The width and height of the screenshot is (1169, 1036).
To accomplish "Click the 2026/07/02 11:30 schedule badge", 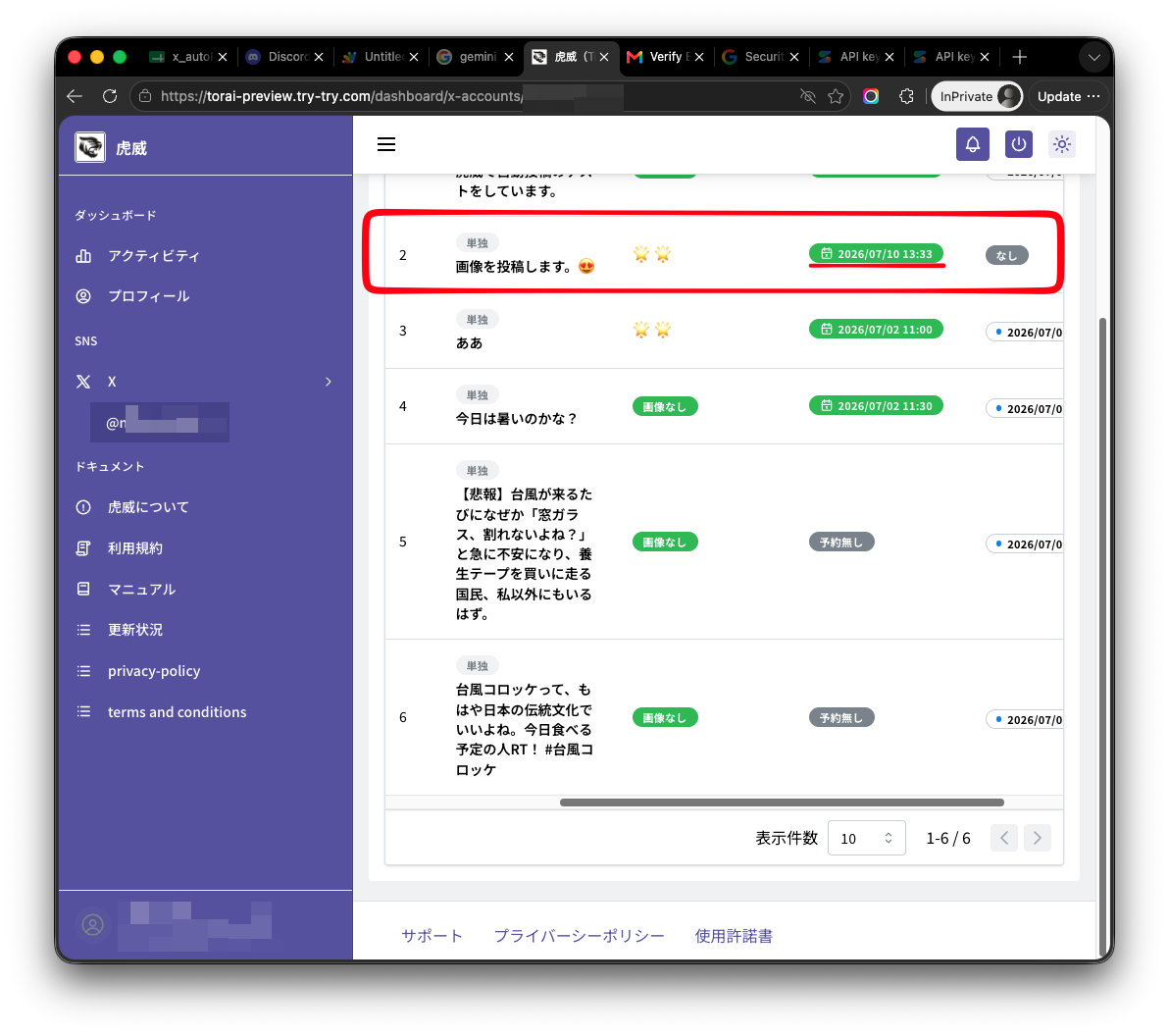I will [x=876, y=406].
